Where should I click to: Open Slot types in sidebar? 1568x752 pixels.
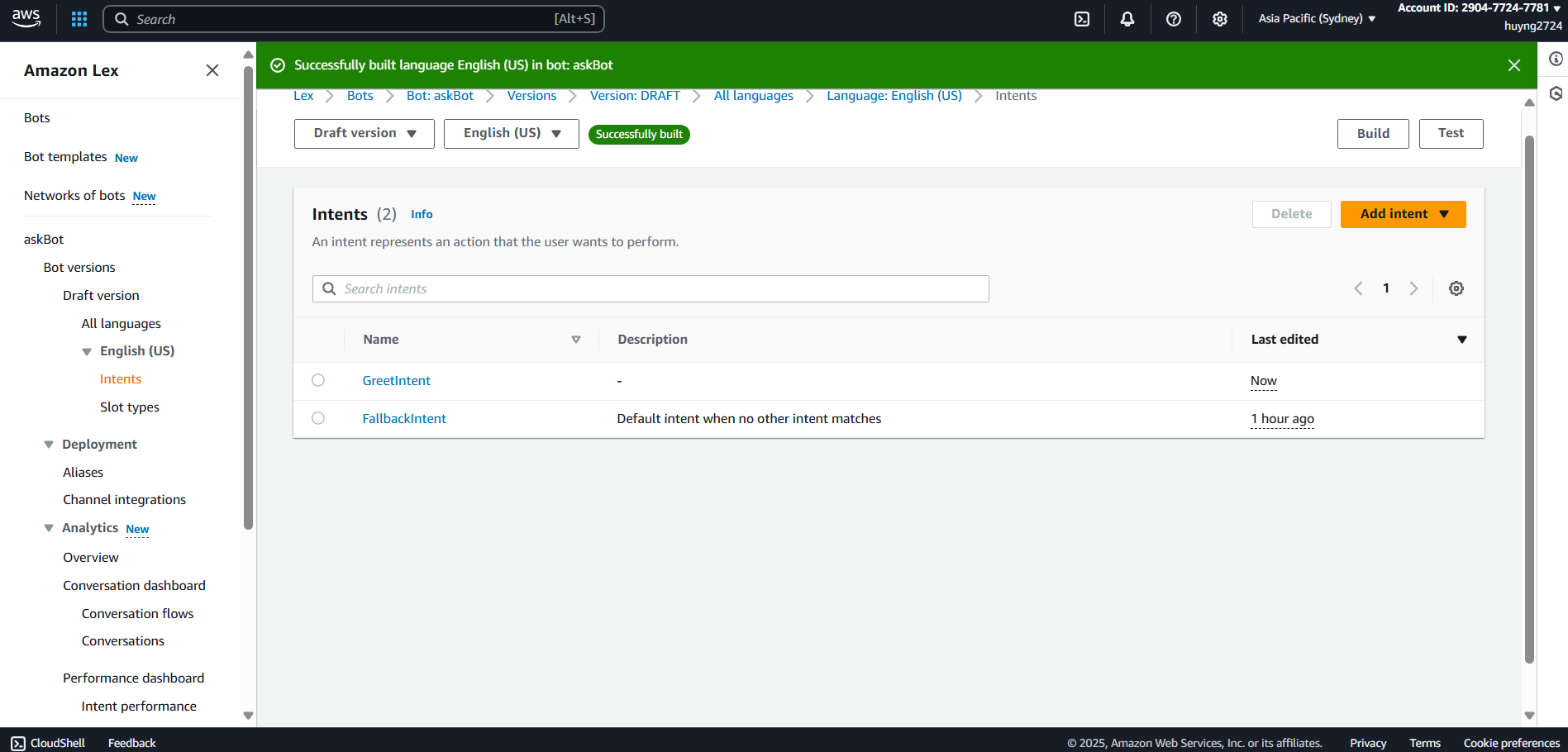click(x=130, y=407)
